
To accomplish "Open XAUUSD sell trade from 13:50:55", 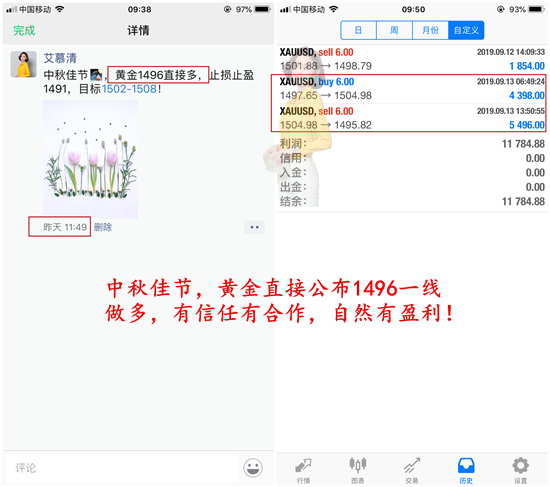I will pos(412,118).
